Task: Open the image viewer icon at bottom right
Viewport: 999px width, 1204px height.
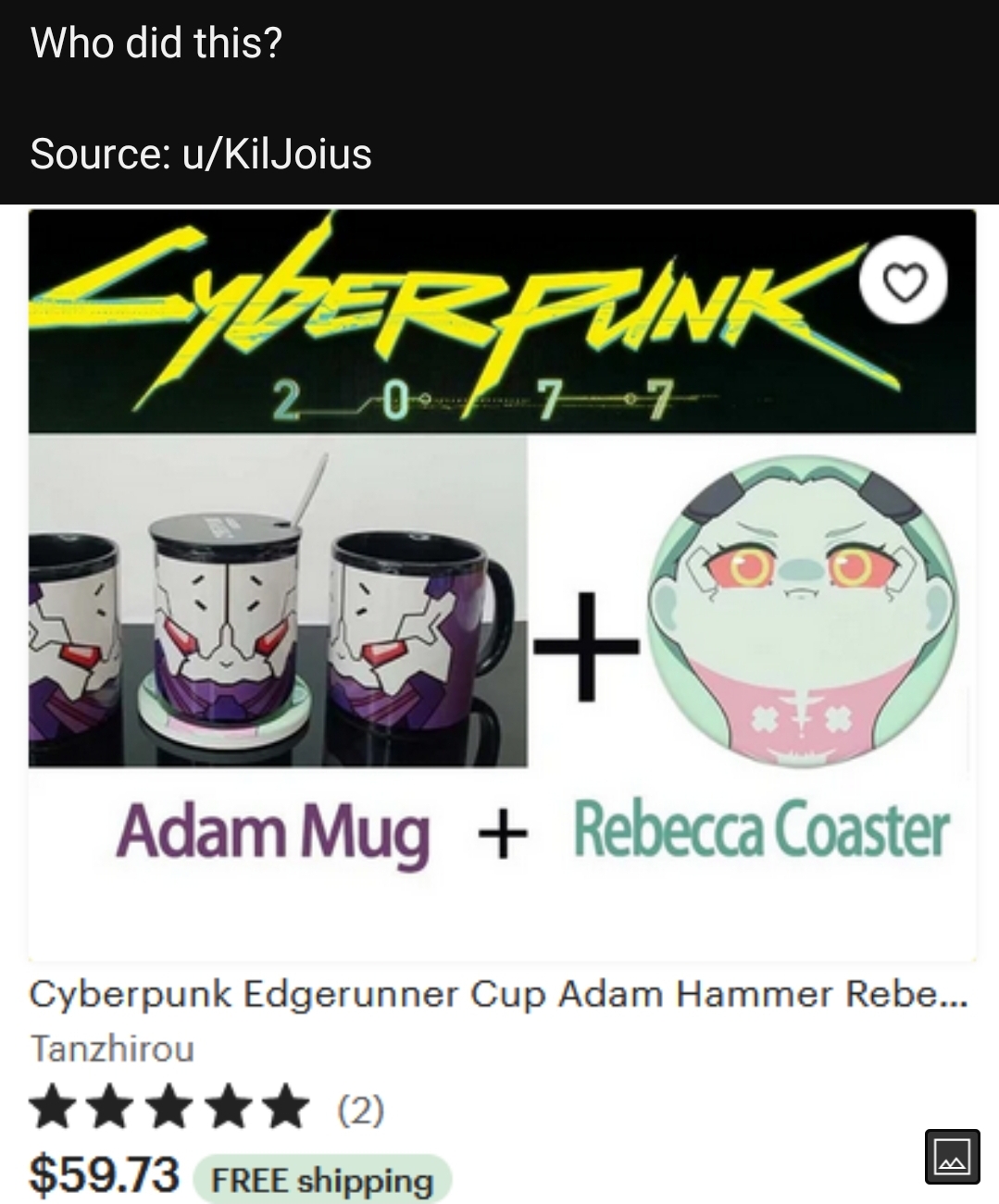Action: (952, 1156)
